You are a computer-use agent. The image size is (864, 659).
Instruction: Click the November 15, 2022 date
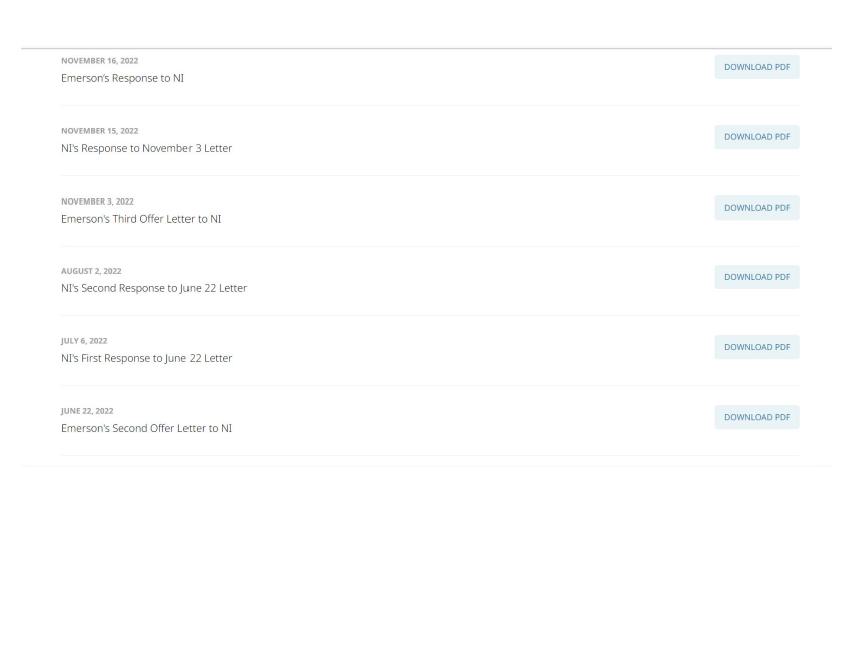tap(100, 131)
